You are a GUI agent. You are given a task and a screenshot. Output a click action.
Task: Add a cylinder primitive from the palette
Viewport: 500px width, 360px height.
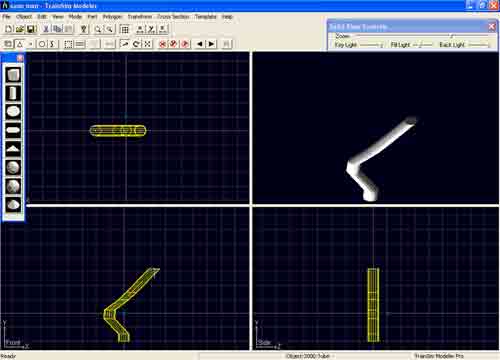tap(13, 93)
